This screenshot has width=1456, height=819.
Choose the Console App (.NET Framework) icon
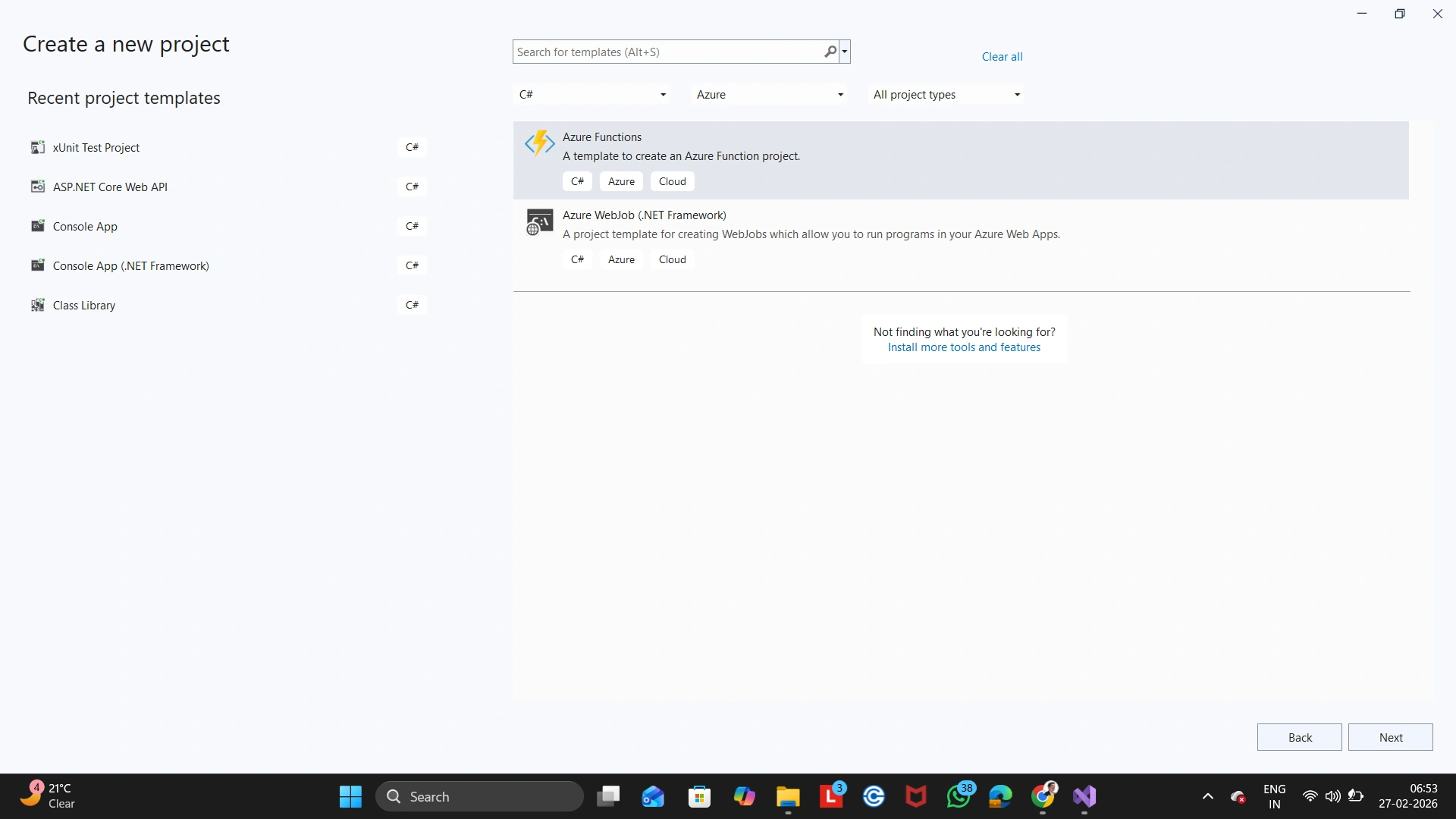(x=37, y=265)
